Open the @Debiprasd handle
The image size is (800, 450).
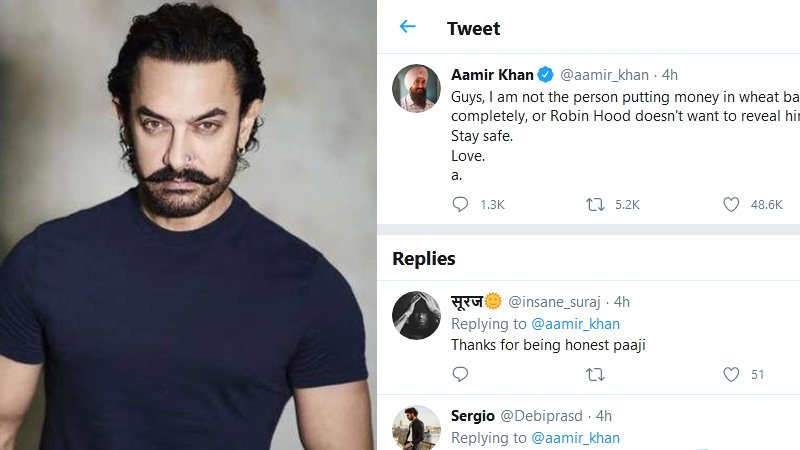tap(542, 415)
